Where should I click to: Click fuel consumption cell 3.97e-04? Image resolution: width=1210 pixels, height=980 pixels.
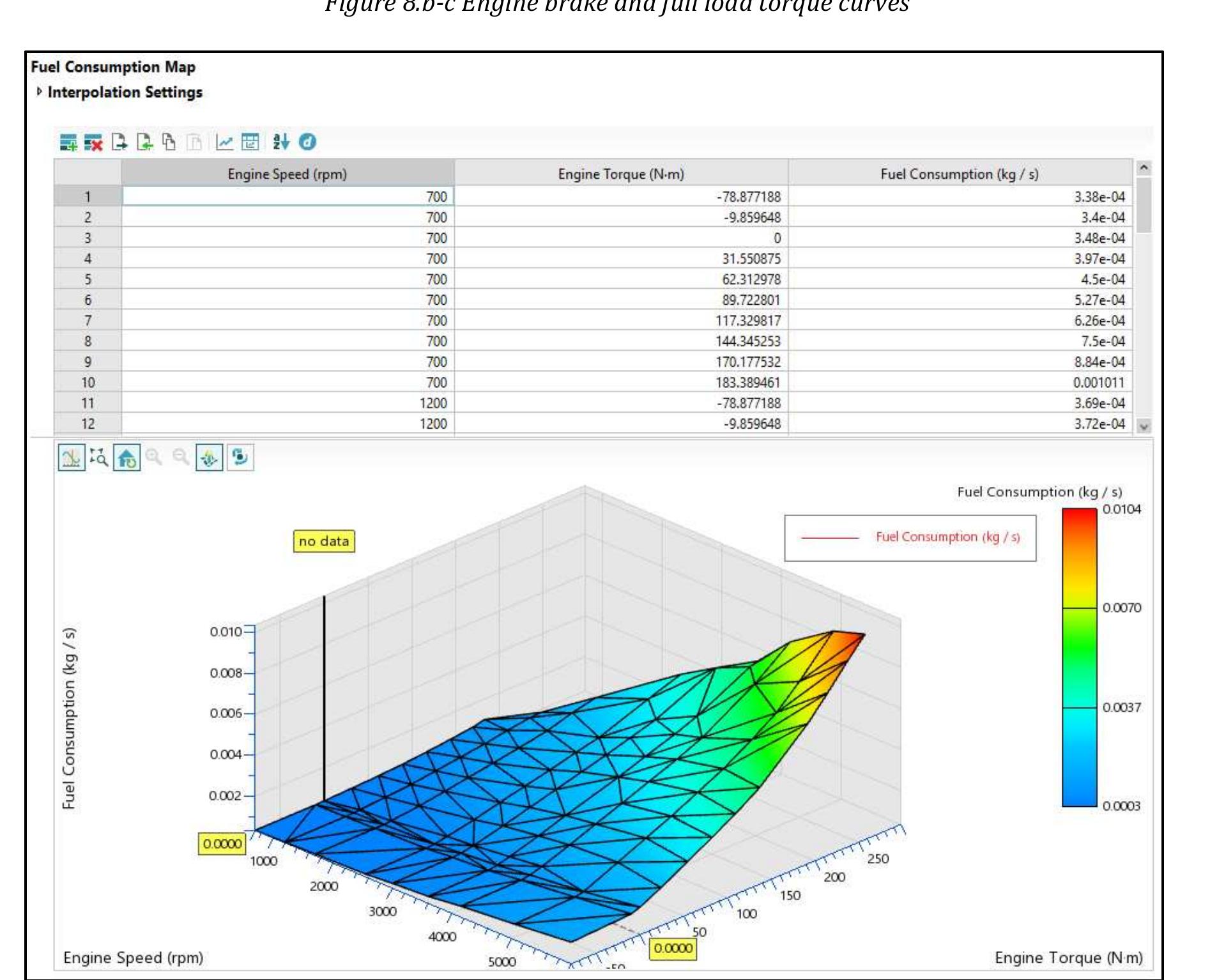(x=960, y=259)
